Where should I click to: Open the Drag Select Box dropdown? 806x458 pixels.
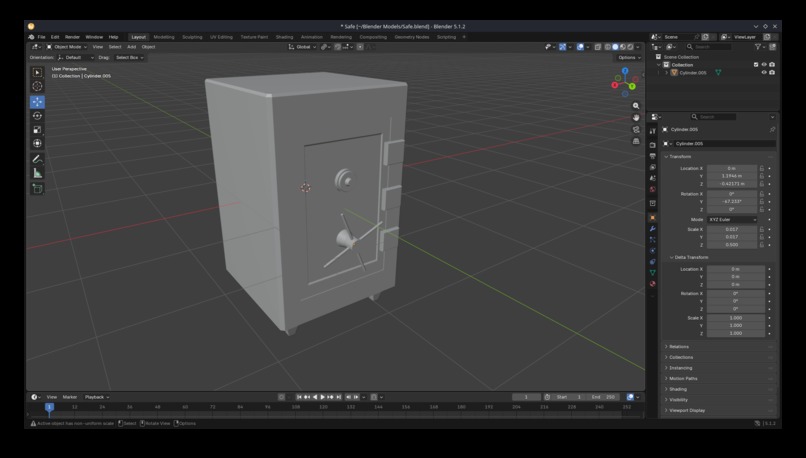[130, 58]
